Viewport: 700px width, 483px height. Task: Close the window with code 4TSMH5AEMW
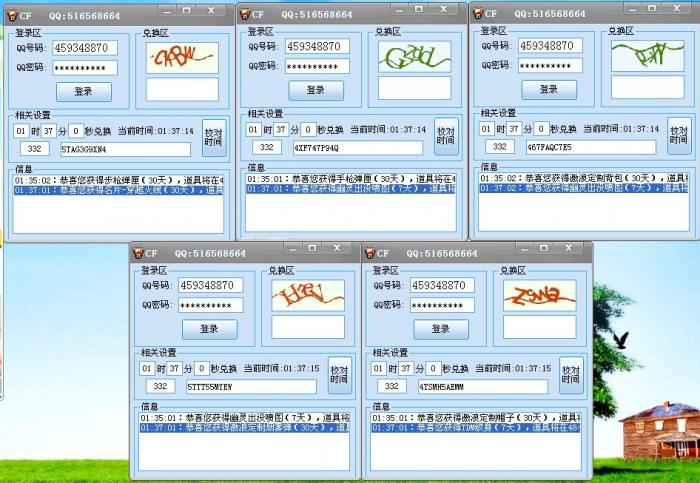tap(568, 248)
